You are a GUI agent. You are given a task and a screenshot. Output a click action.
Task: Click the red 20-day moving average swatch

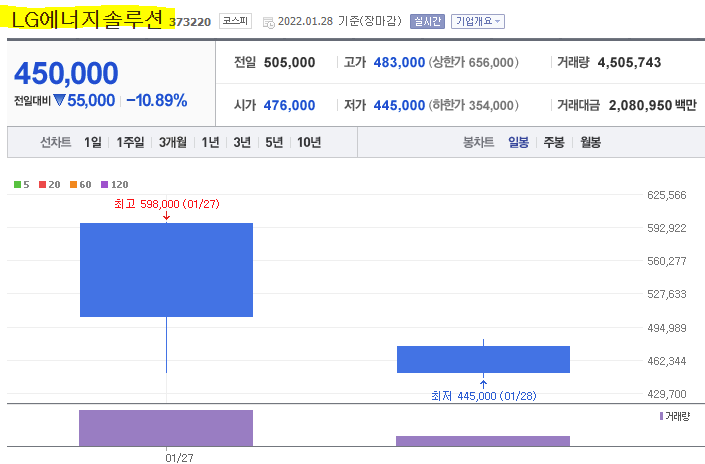click(x=43, y=184)
